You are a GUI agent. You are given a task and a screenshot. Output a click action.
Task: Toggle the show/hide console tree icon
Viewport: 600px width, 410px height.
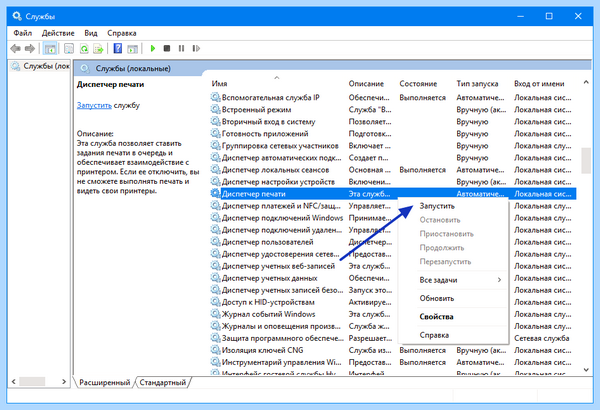50,49
